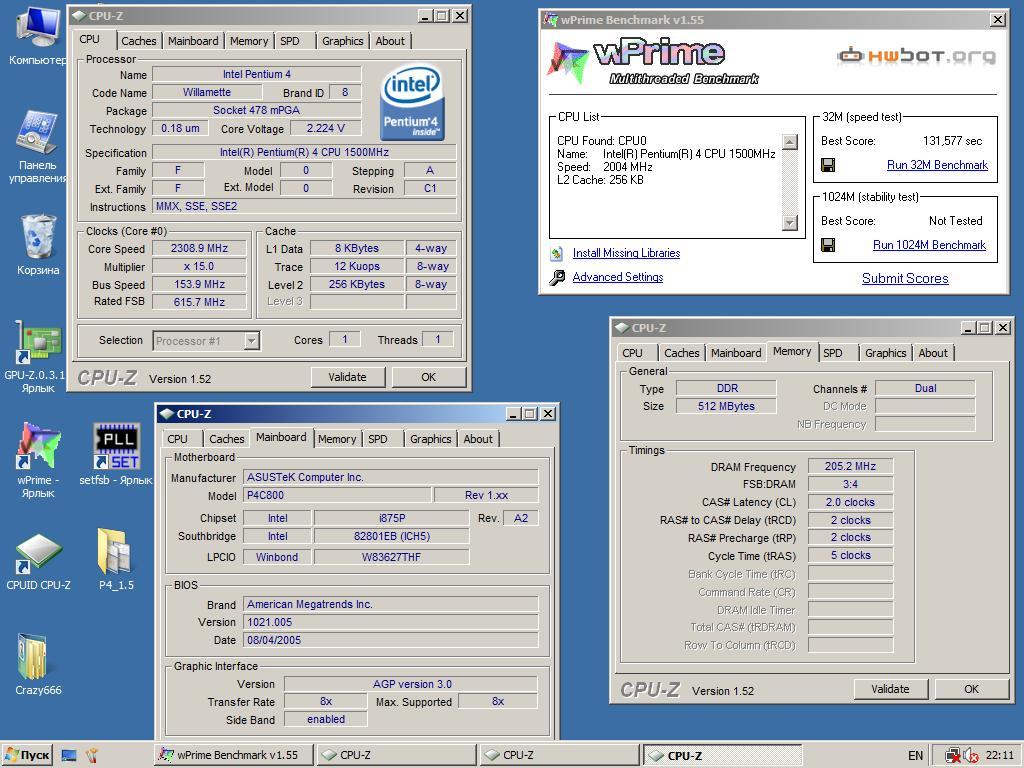1024x768 pixels.
Task: Click the second quick launch icon in taskbar
Action: [x=91, y=756]
